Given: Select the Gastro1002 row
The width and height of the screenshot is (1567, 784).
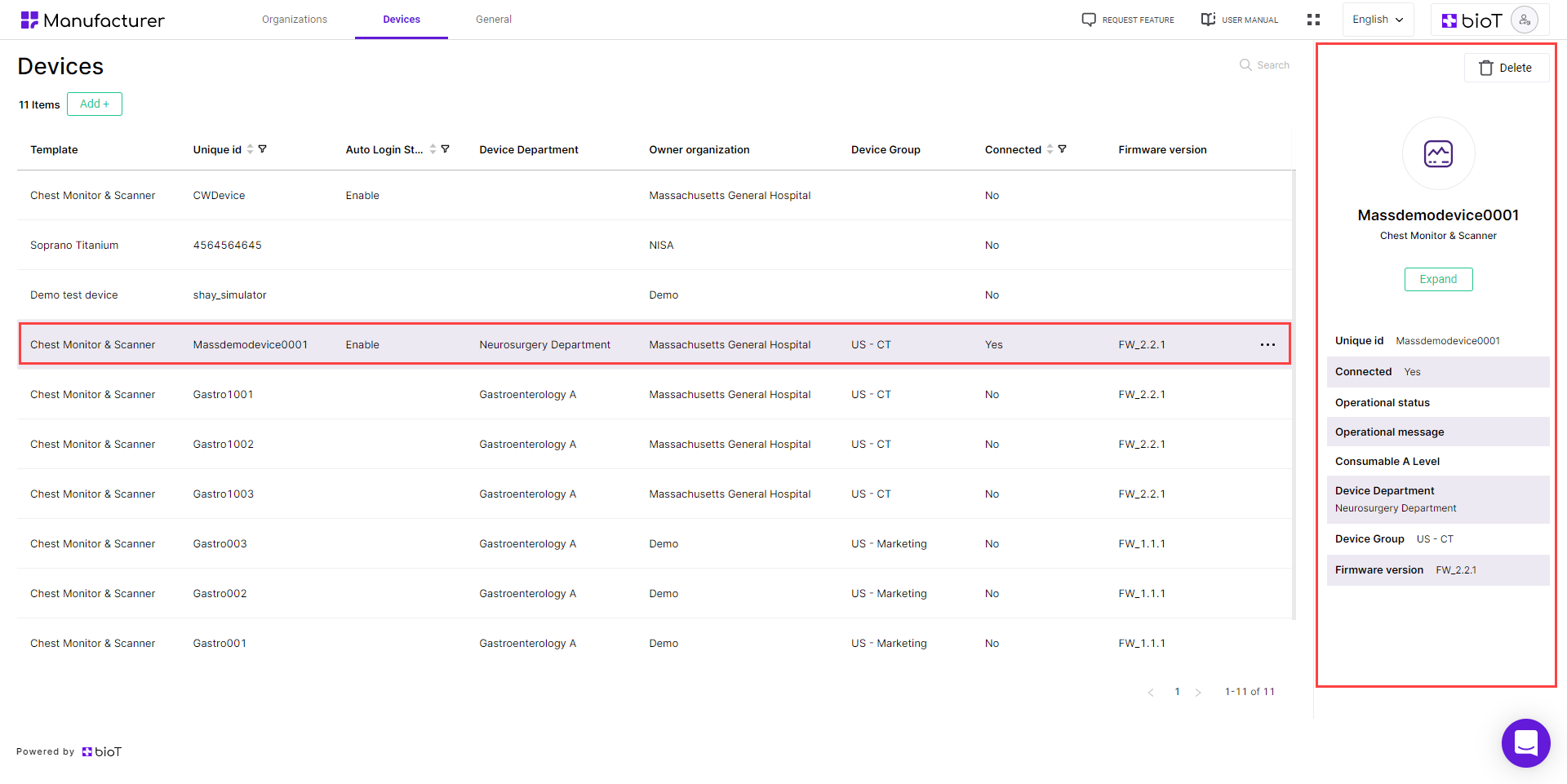Looking at the screenshot, I should pyautogui.click(x=655, y=445).
